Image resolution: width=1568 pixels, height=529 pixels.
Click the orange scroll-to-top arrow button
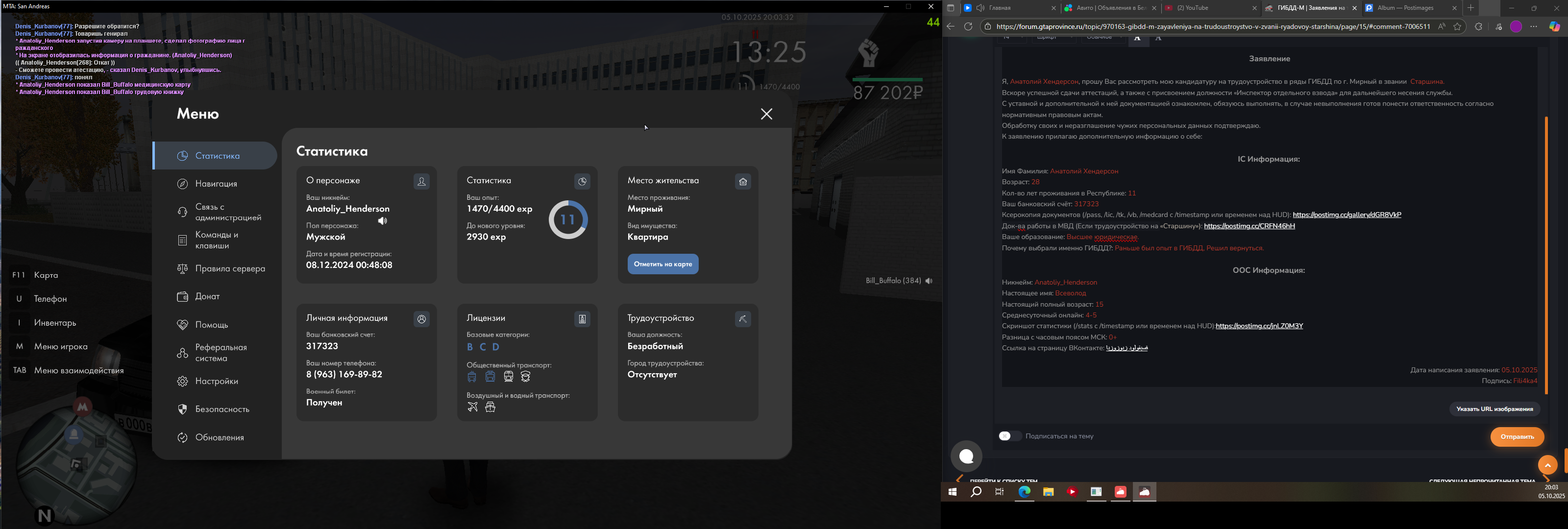click(x=1547, y=465)
